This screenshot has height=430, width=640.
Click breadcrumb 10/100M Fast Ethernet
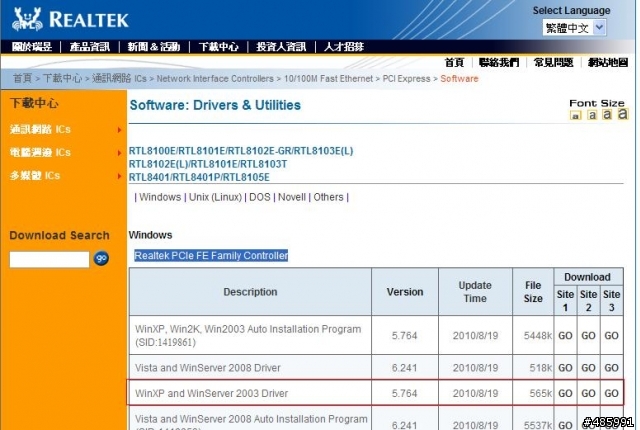329,79
